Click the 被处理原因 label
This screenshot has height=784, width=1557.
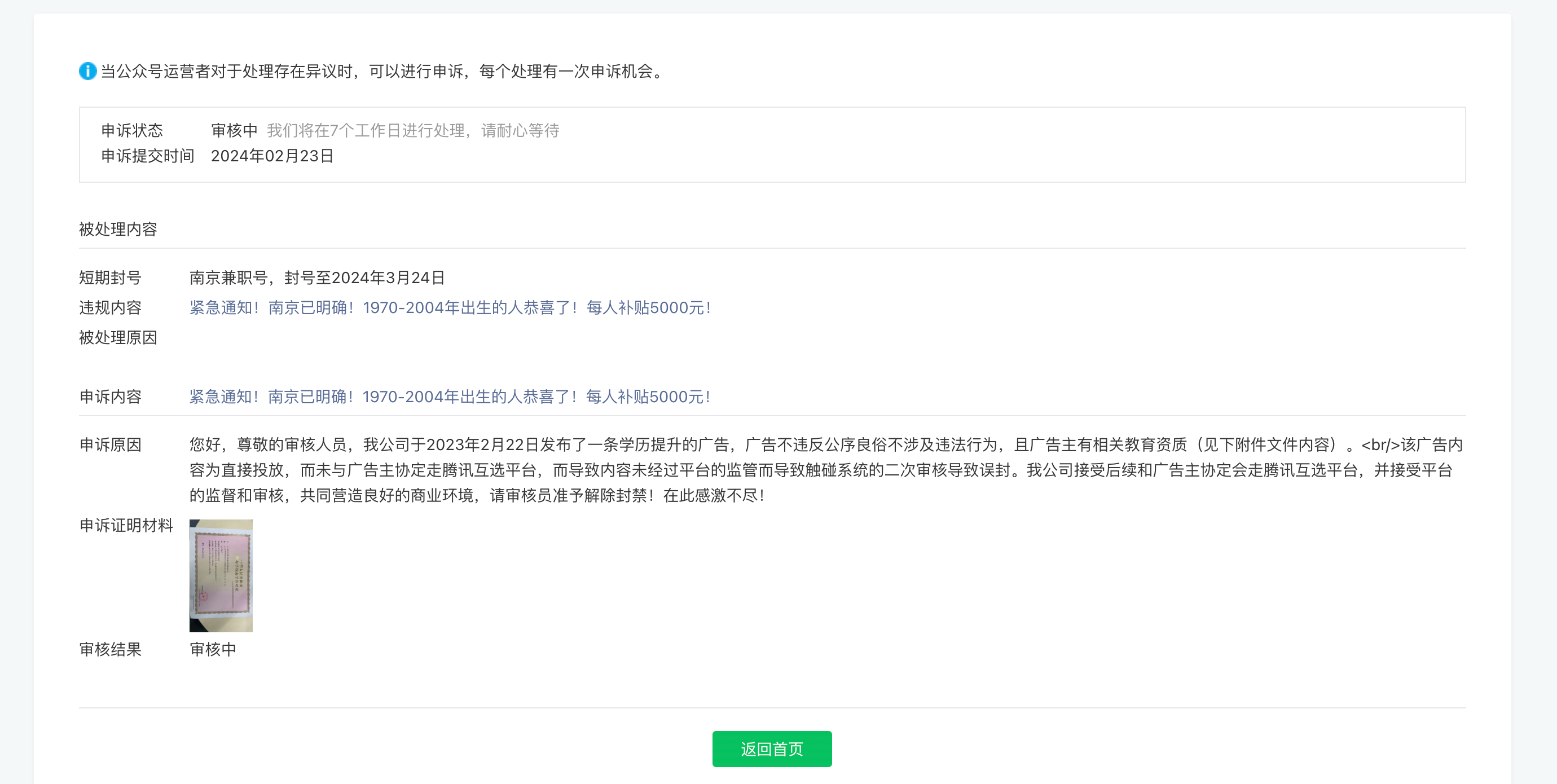[x=118, y=337]
